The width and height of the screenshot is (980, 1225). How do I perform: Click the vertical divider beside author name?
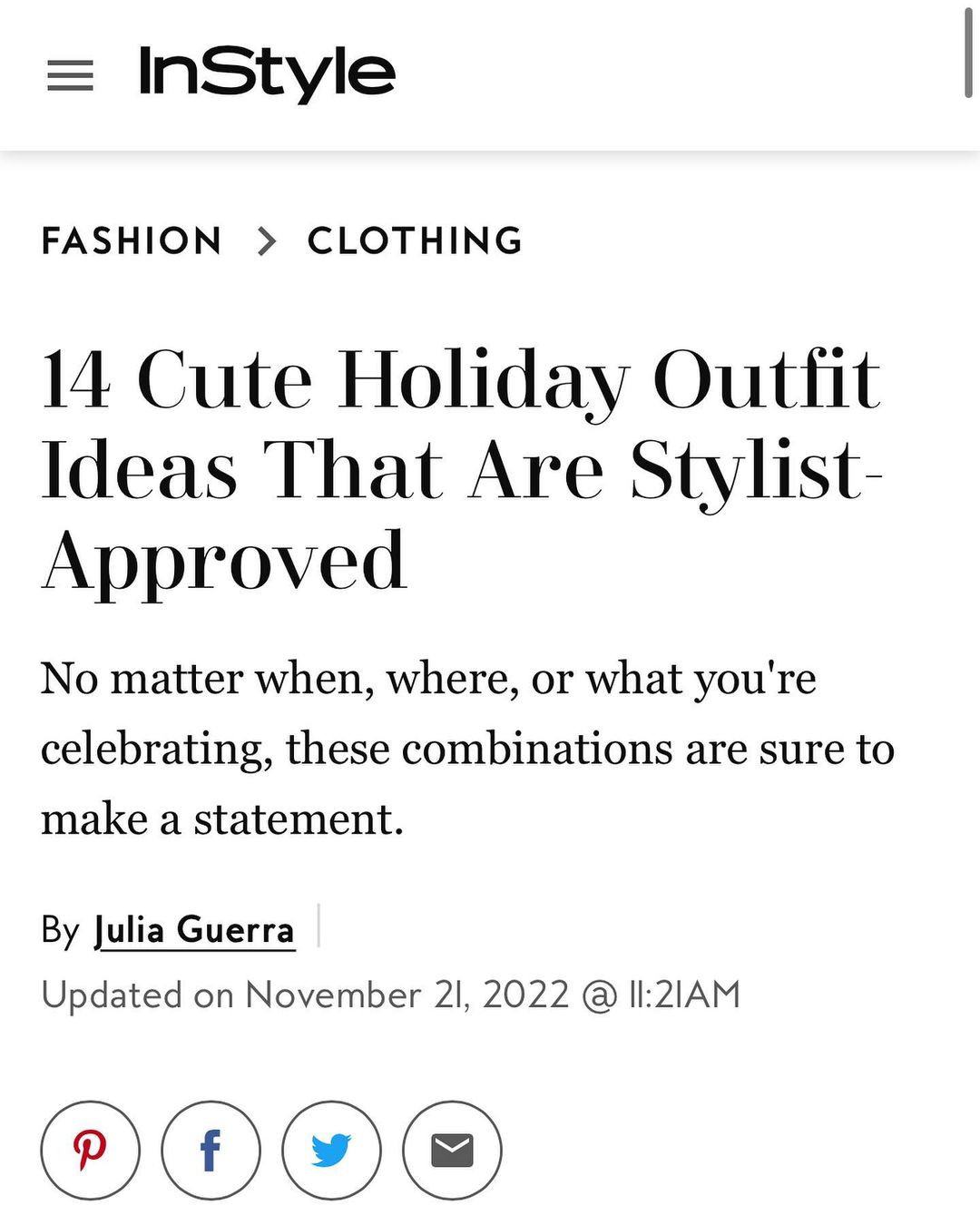(318, 926)
